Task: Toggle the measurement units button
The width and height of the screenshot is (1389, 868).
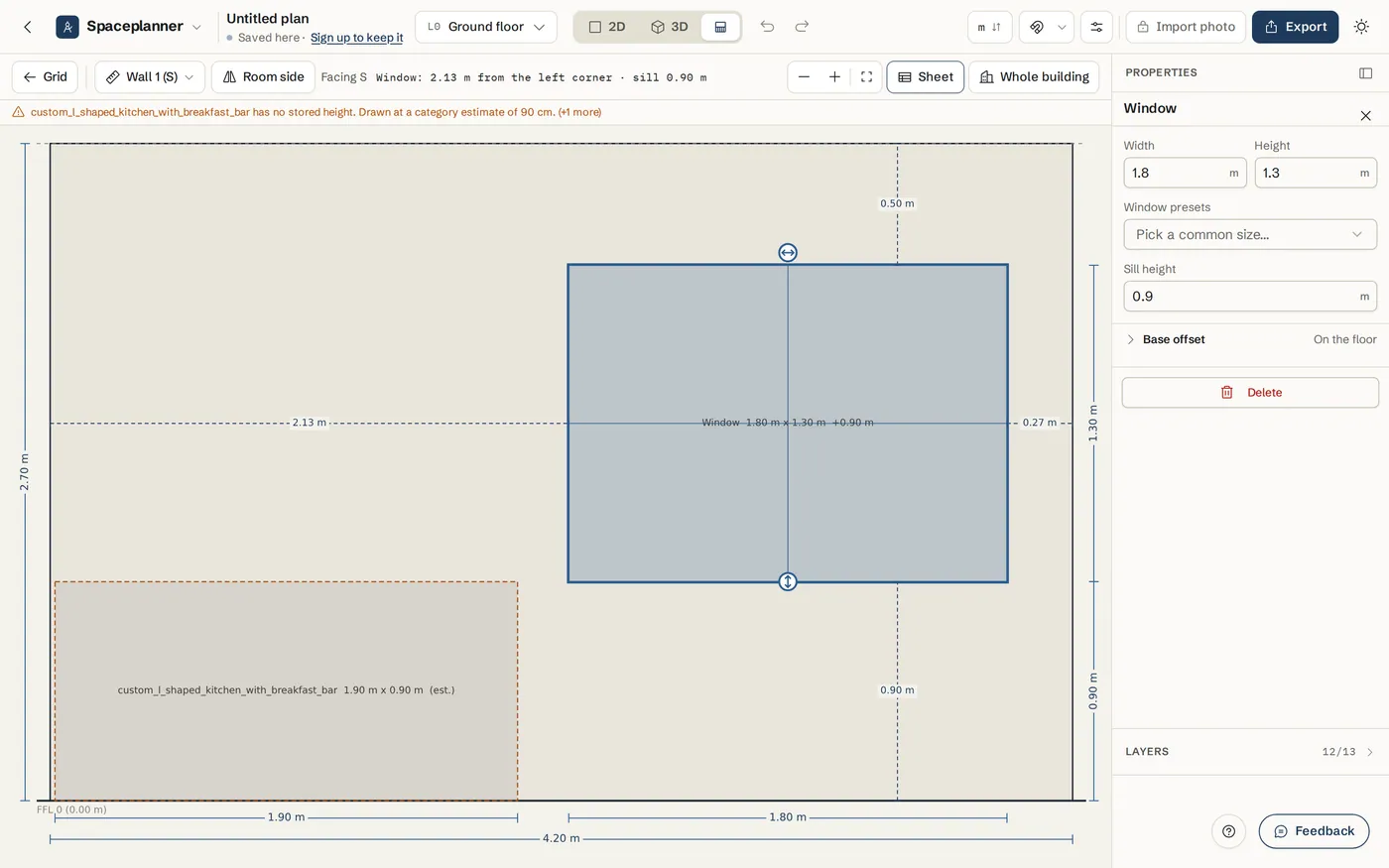Action: (989, 27)
